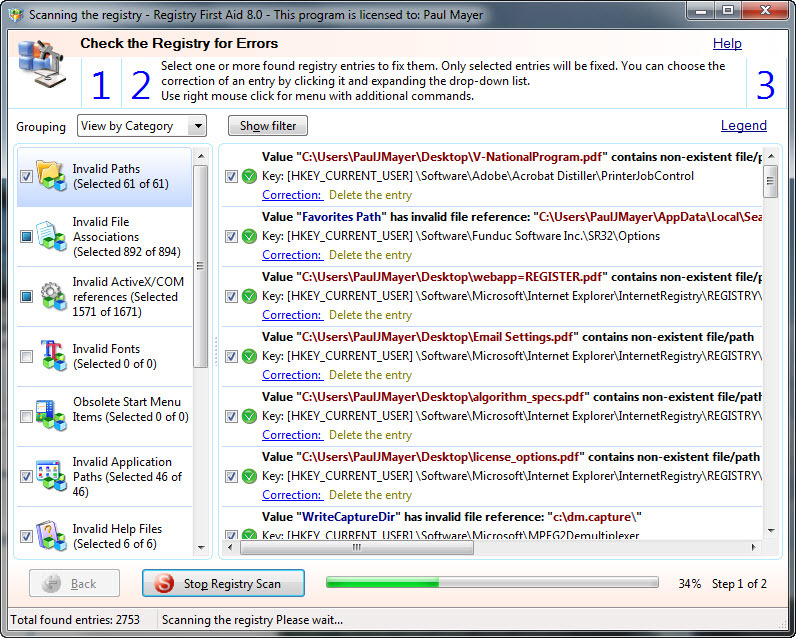The width and height of the screenshot is (796, 638).
Task: Go to wizard step 3
Action: click(x=766, y=85)
